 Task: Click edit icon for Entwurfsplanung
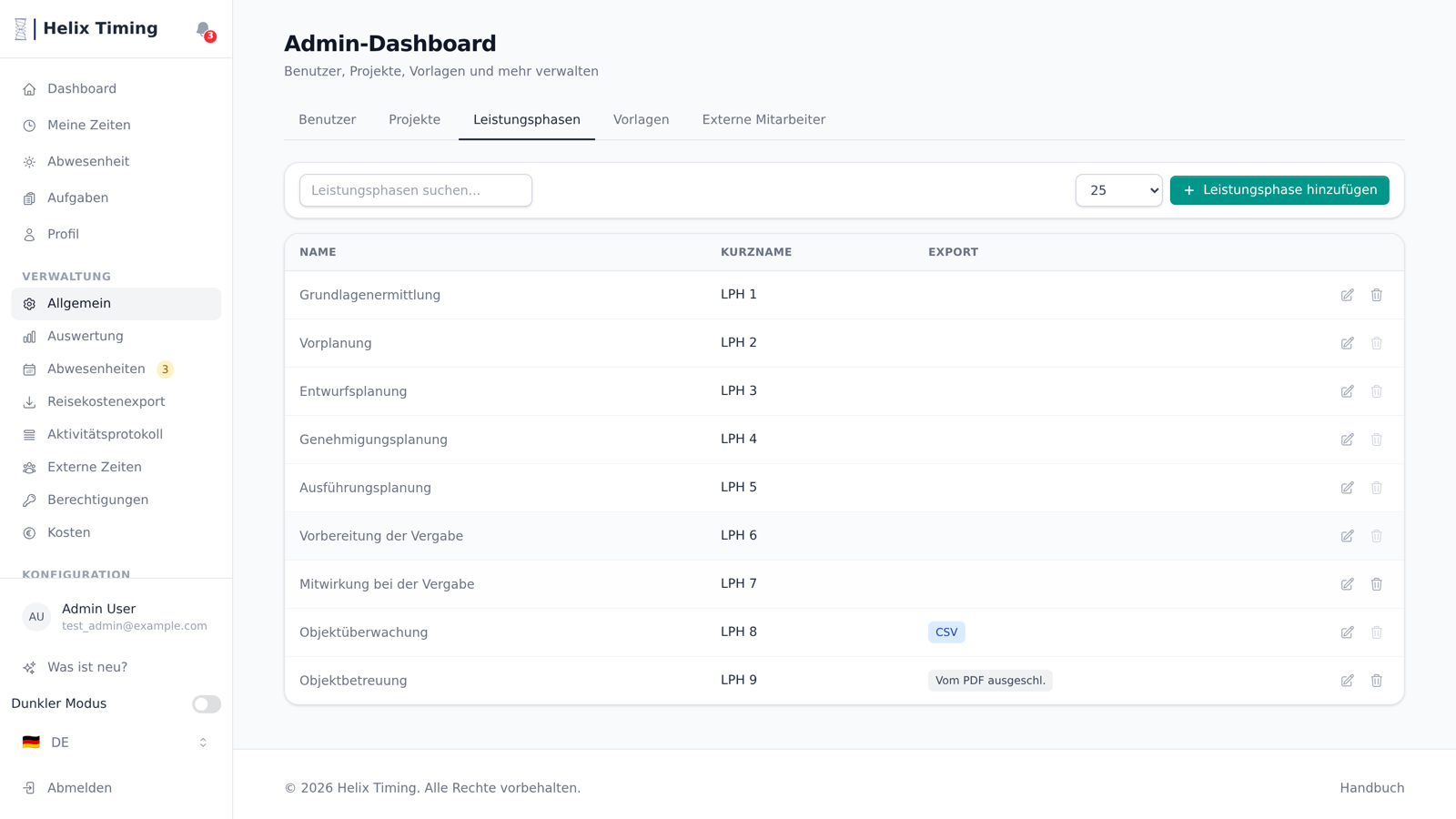point(1347,391)
